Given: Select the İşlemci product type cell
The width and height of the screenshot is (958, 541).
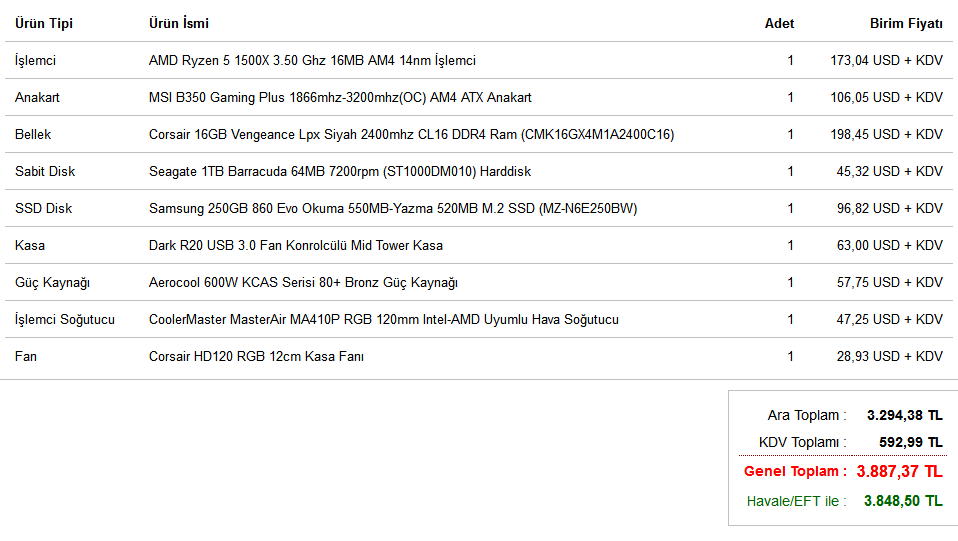Looking at the screenshot, I should (35, 61).
